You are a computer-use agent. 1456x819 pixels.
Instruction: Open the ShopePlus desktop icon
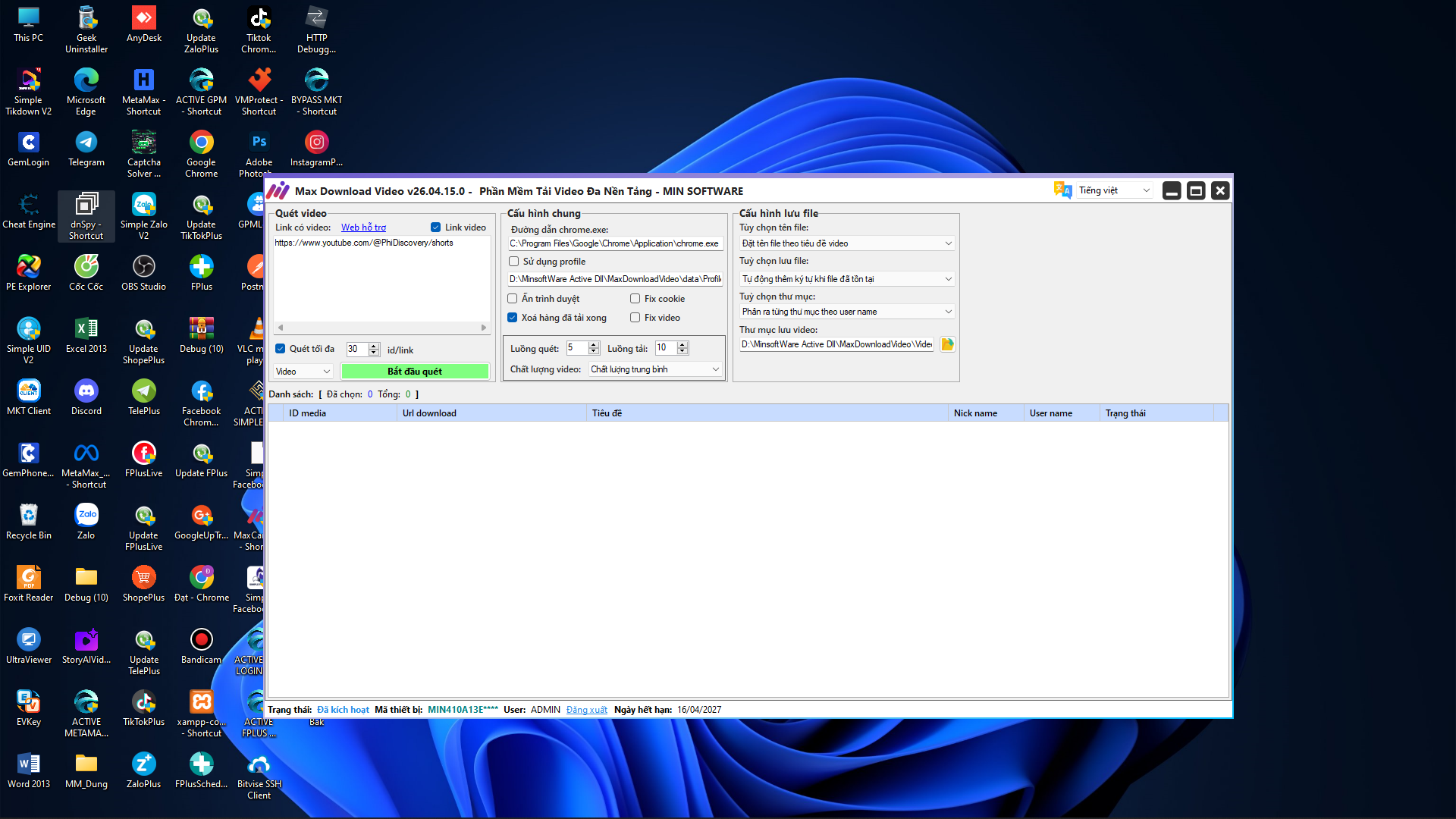[x=144, y=585]
